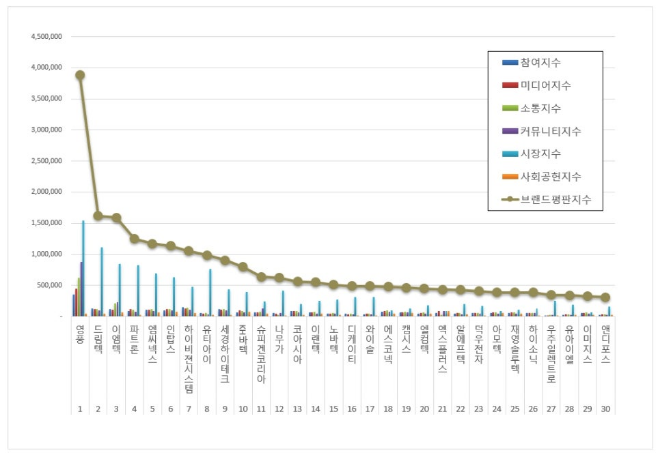Click the 시장지수 bar for 드림텍
The width and height of the screenshot is (660, 457).
[x=101, y=281]
